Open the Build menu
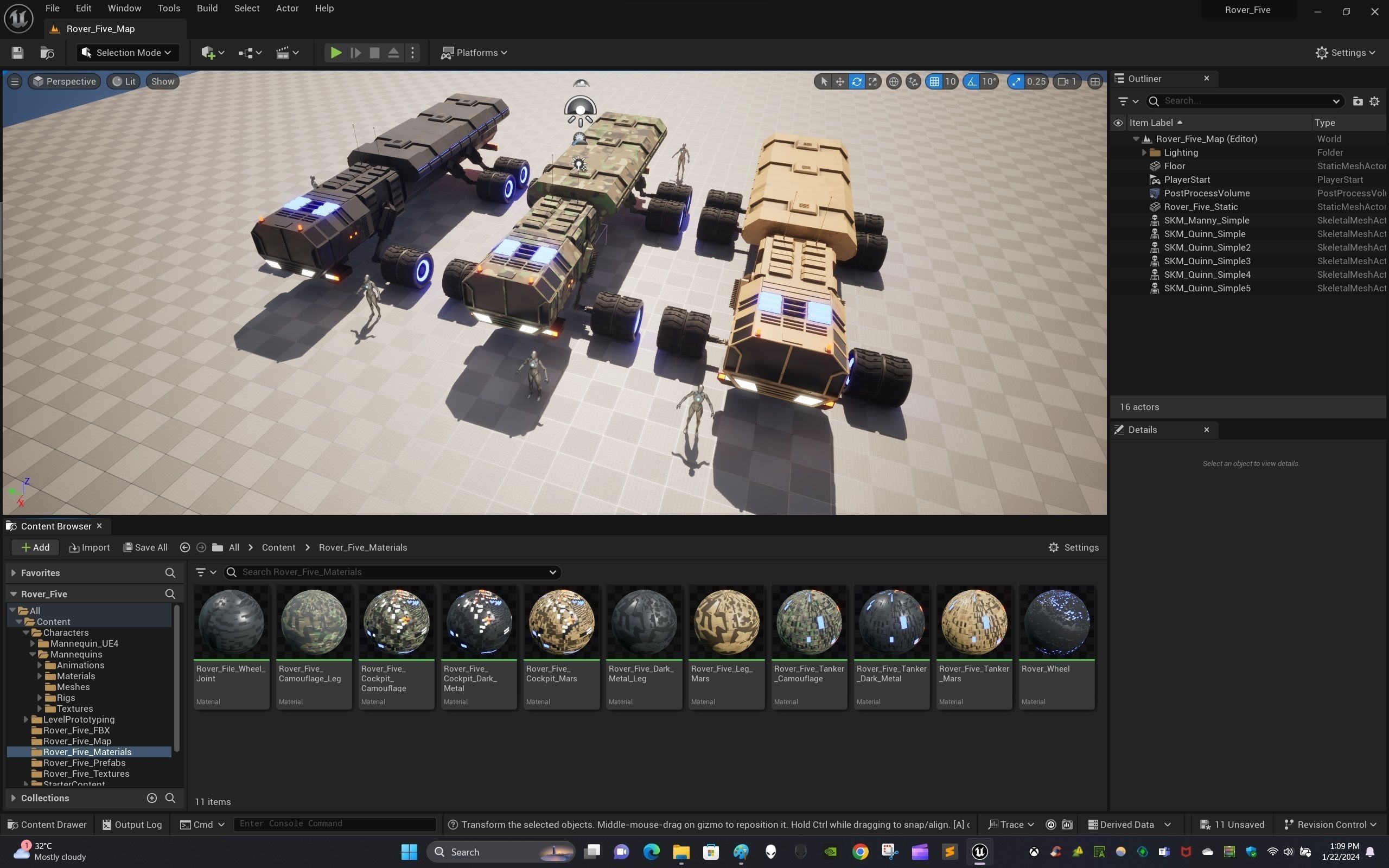This screenshot has width=1389, height=868. pos(207,8)
